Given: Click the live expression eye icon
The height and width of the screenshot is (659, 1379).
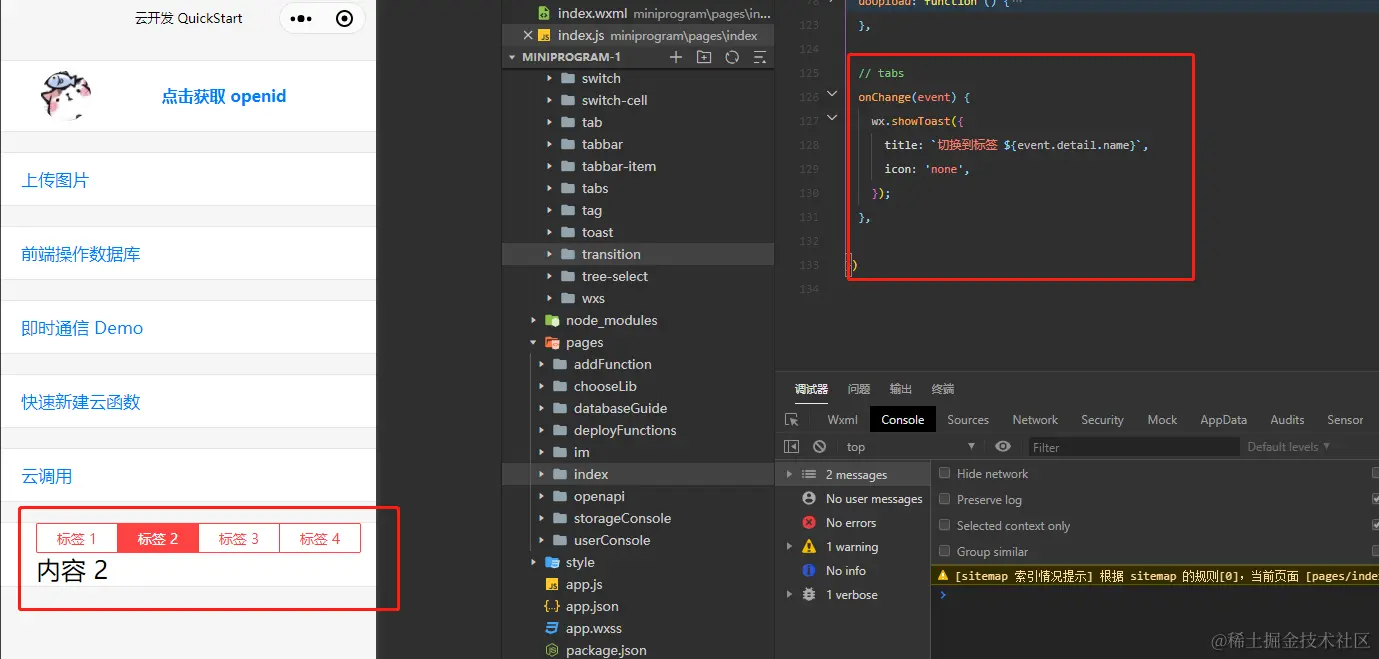Looking at the screenshot, I should 1003,447.
